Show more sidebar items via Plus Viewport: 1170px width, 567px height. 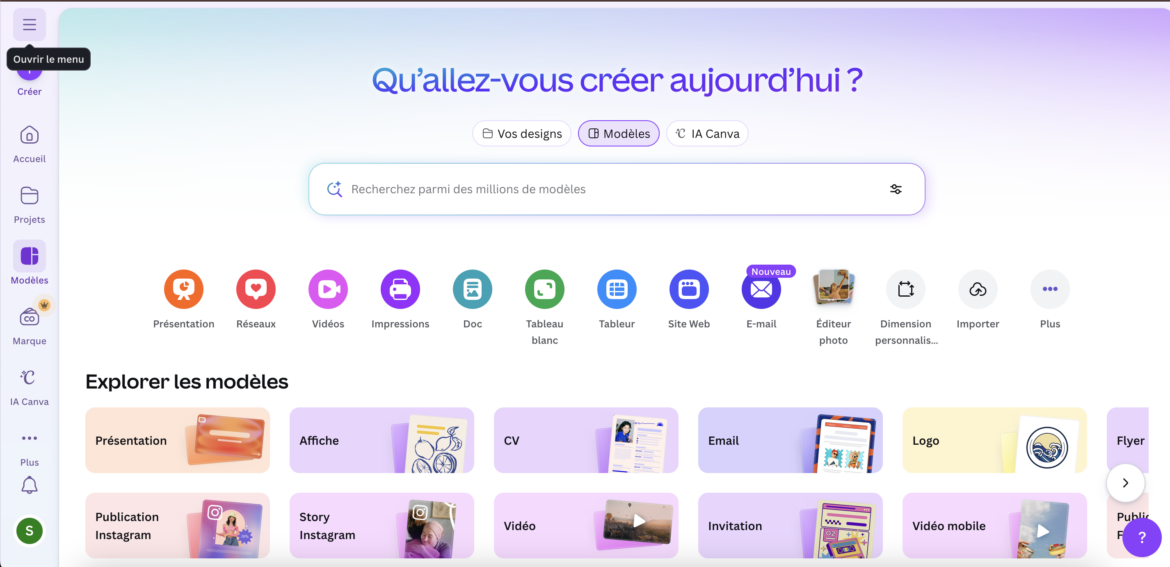pyautogui.click(x=29, y=439)
